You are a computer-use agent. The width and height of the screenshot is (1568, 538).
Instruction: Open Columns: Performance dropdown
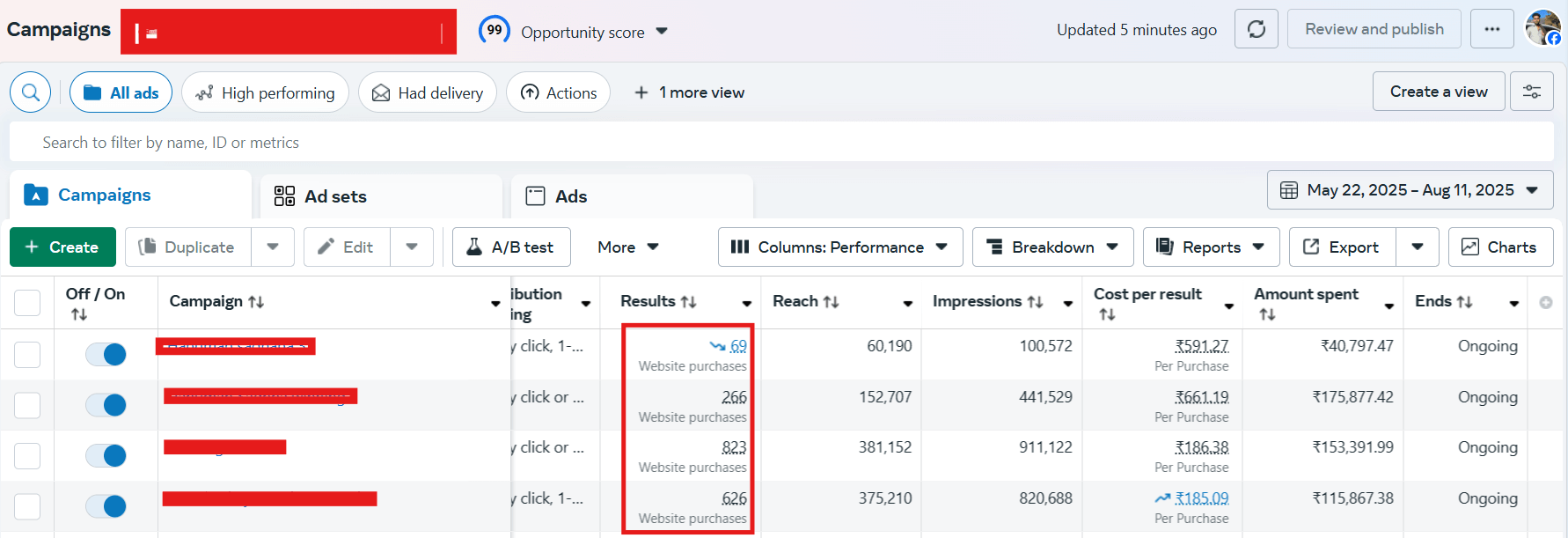(840, 247)
